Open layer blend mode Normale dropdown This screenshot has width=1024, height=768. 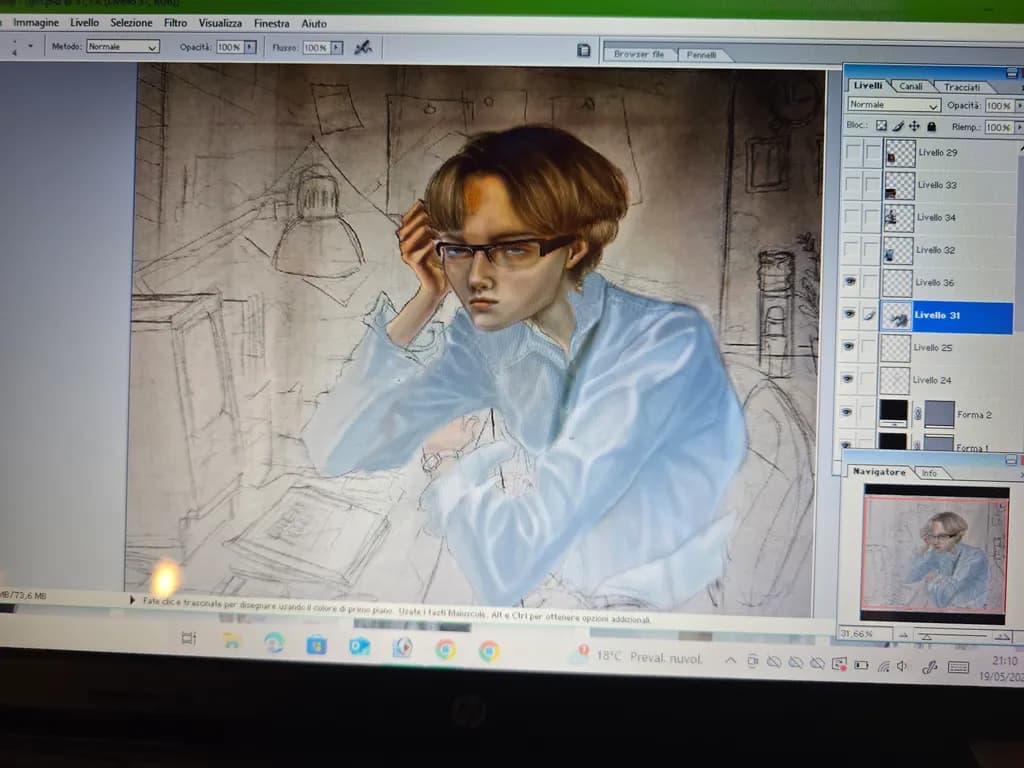(894, 104)
